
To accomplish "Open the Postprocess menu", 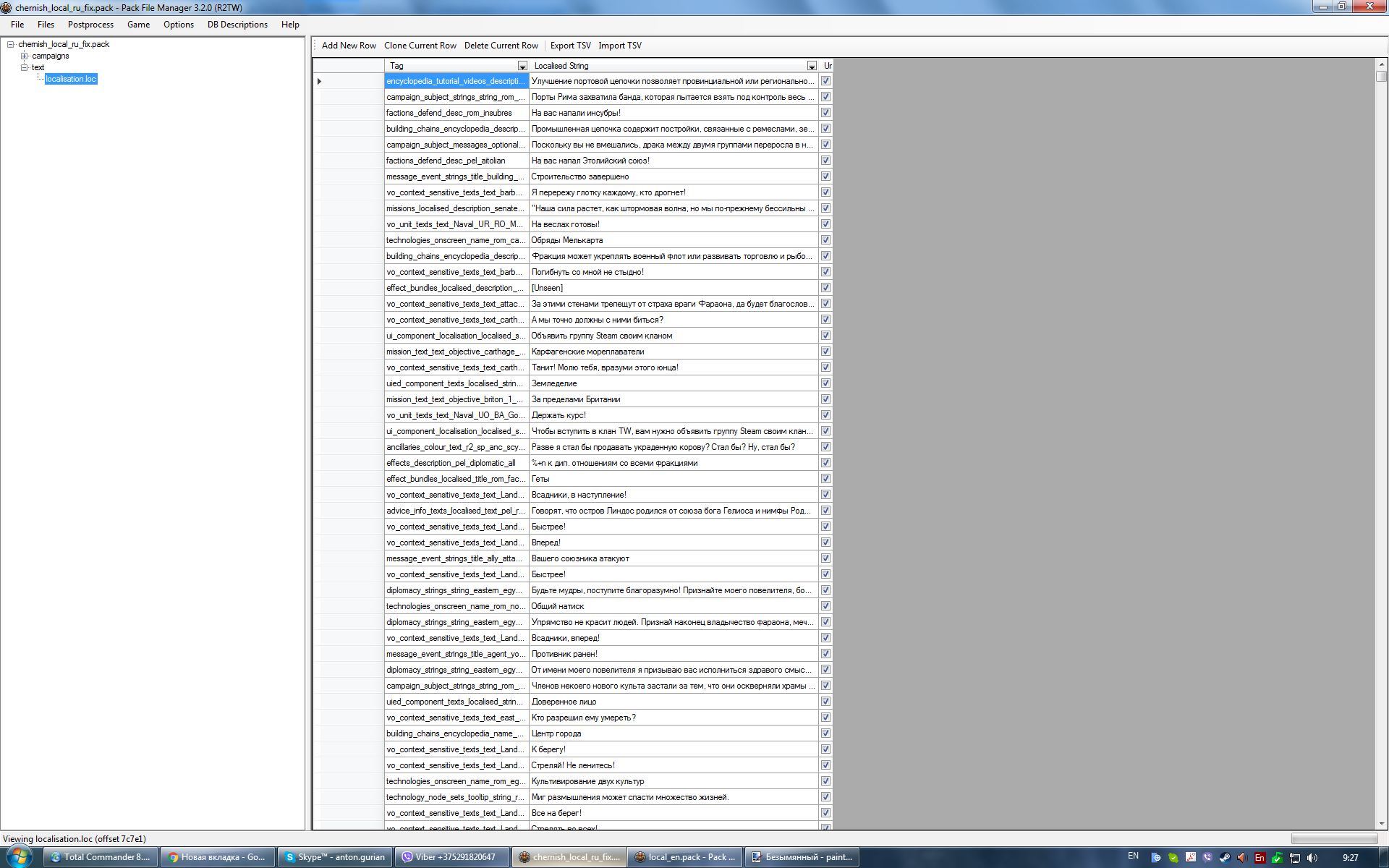I will [x=90, y=25].
